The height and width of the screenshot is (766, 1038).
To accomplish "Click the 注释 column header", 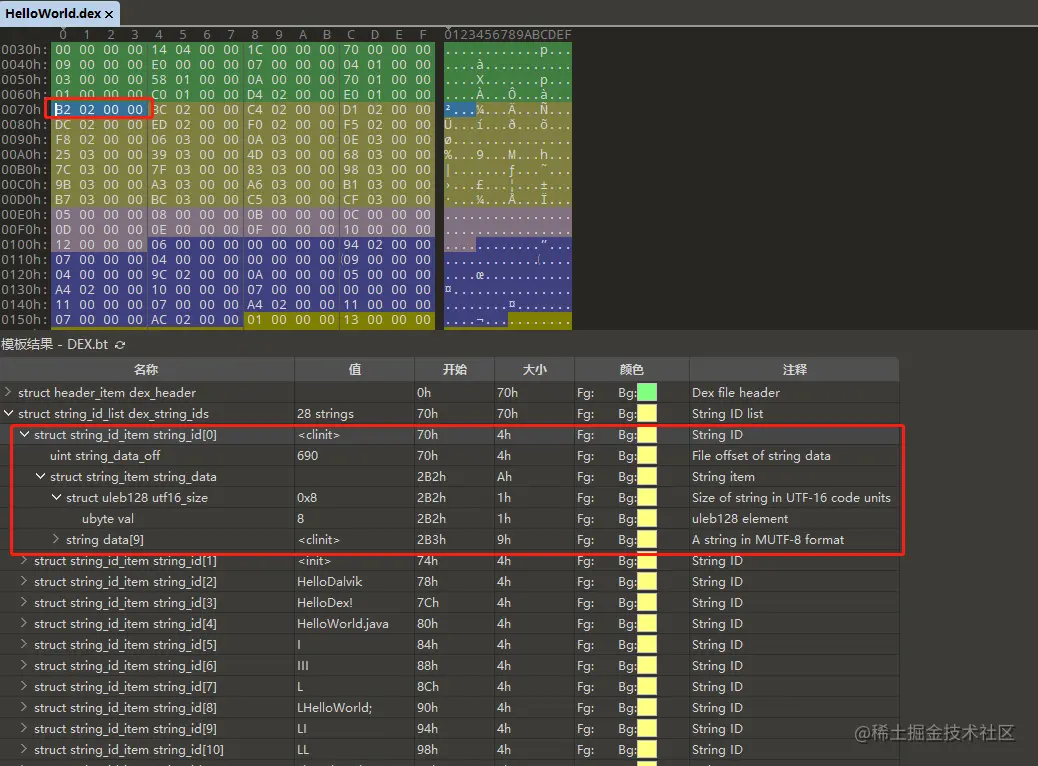I will (794, 369).
